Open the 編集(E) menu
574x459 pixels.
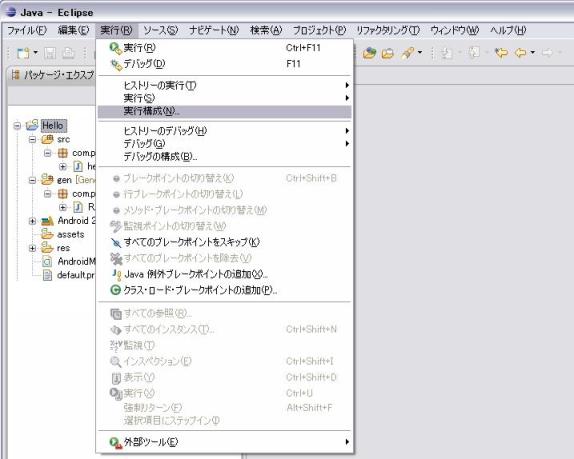[x=73, y=30]
